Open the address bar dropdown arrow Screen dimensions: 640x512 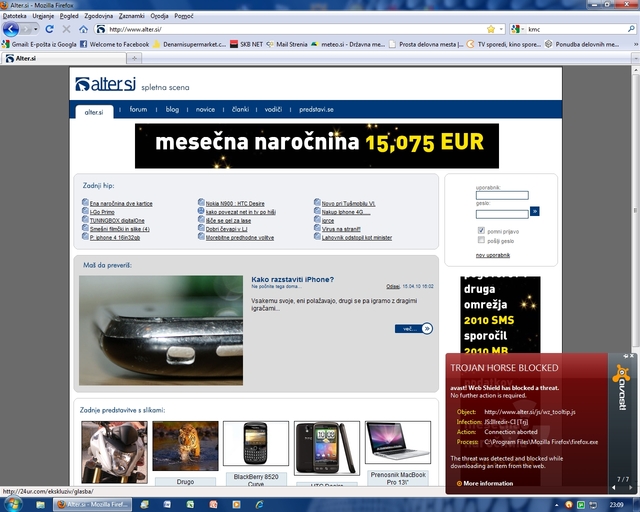tap(501, 29)
